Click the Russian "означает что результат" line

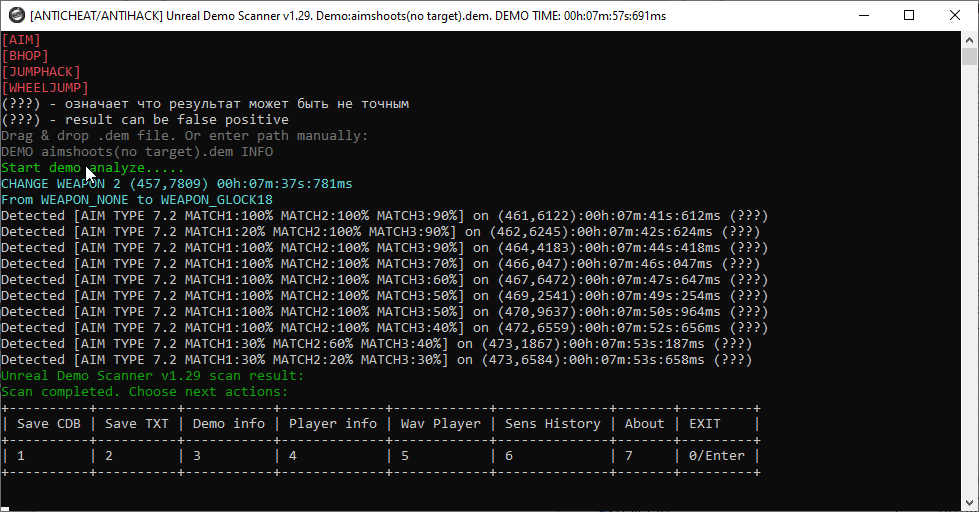coord(205,104)
